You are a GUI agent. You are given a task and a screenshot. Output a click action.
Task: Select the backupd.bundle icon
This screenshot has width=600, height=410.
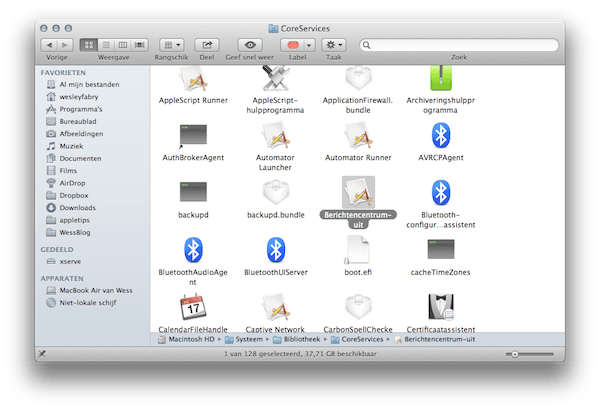276,192
